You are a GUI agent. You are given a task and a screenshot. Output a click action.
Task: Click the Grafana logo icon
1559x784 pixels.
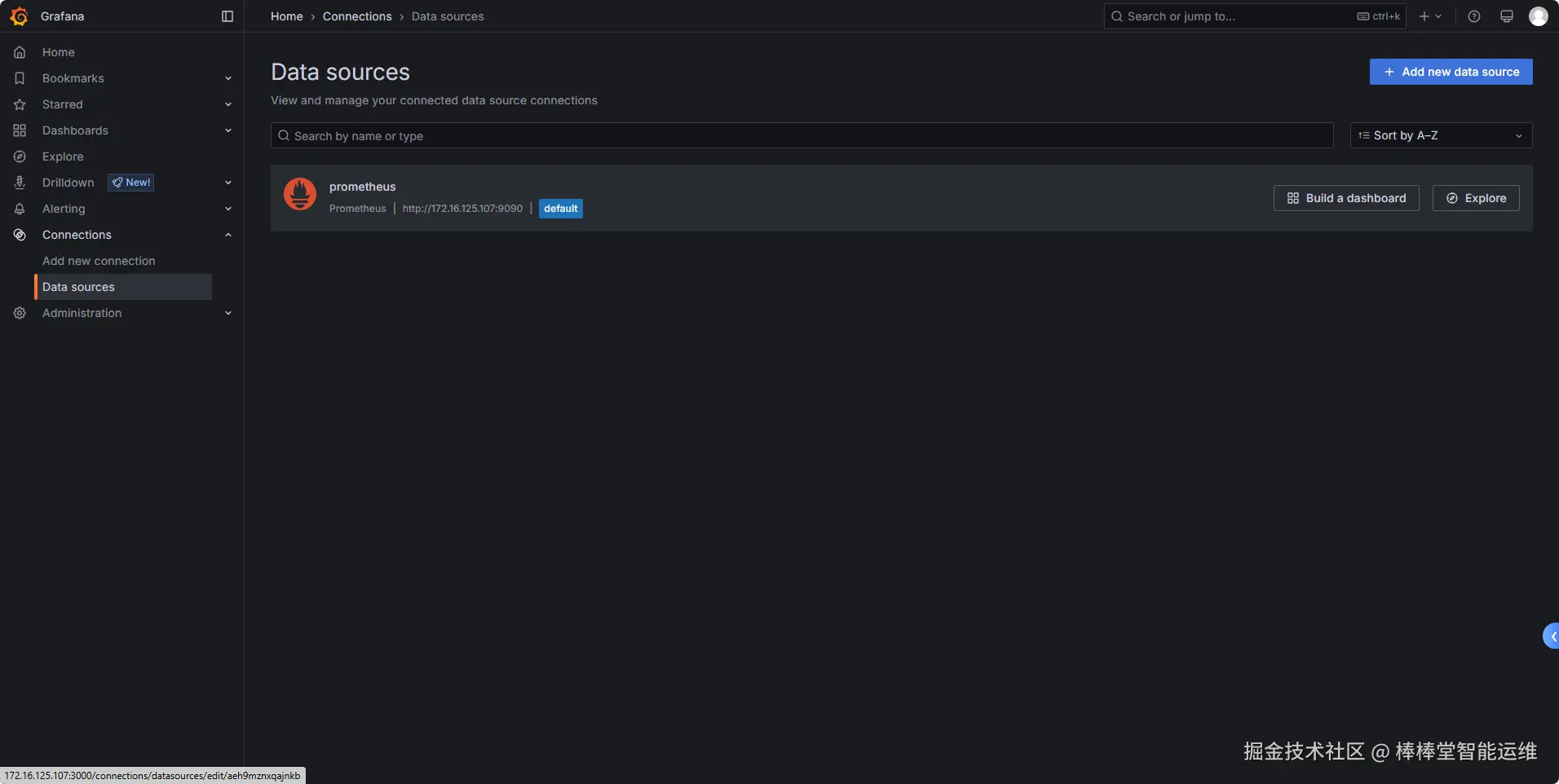(19, 16)
